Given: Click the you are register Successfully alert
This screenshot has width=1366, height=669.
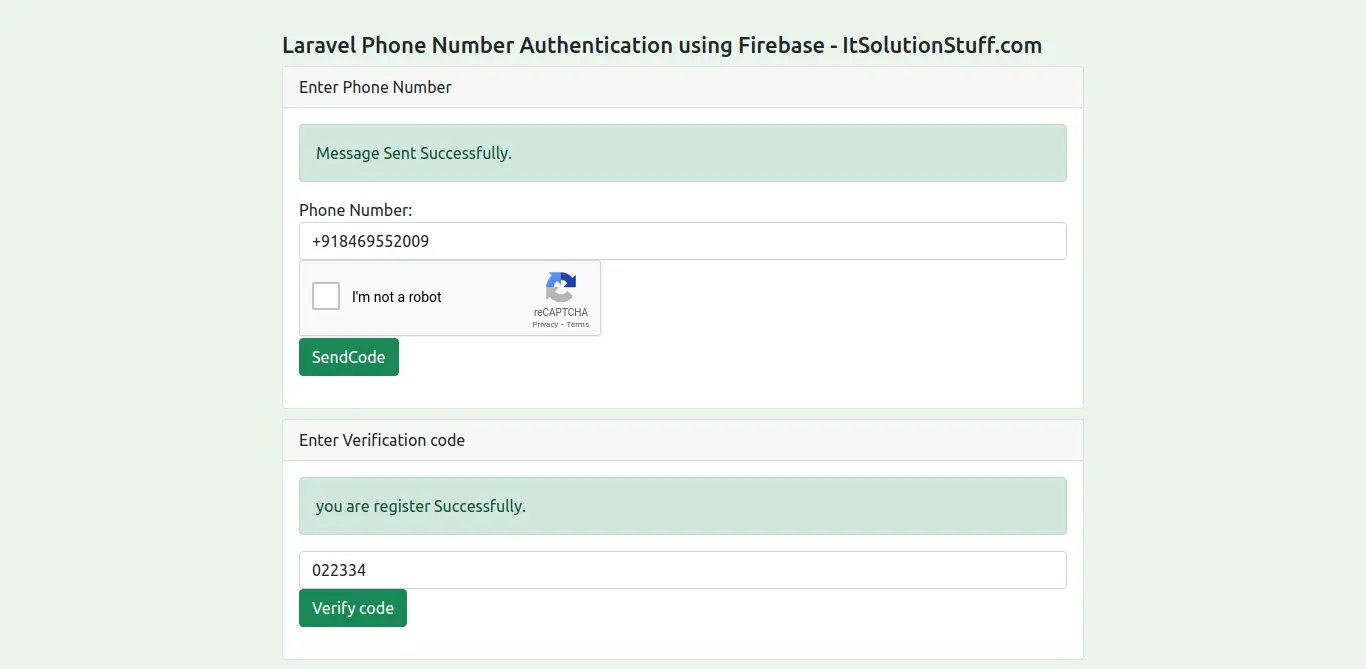Looking at the screenshot, I should (682, 506).
